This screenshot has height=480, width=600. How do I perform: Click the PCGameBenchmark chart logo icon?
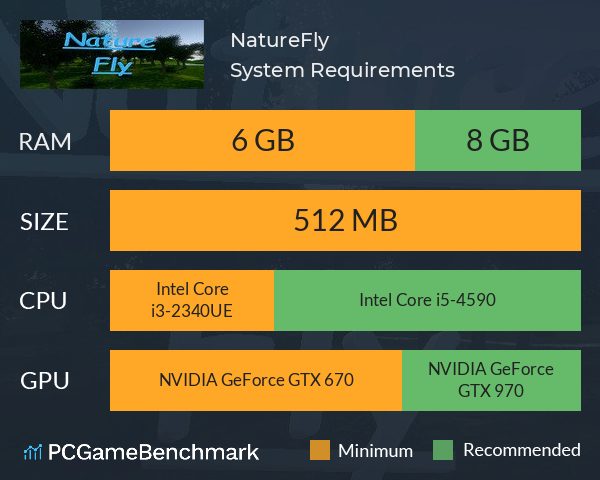click(33, 452)
